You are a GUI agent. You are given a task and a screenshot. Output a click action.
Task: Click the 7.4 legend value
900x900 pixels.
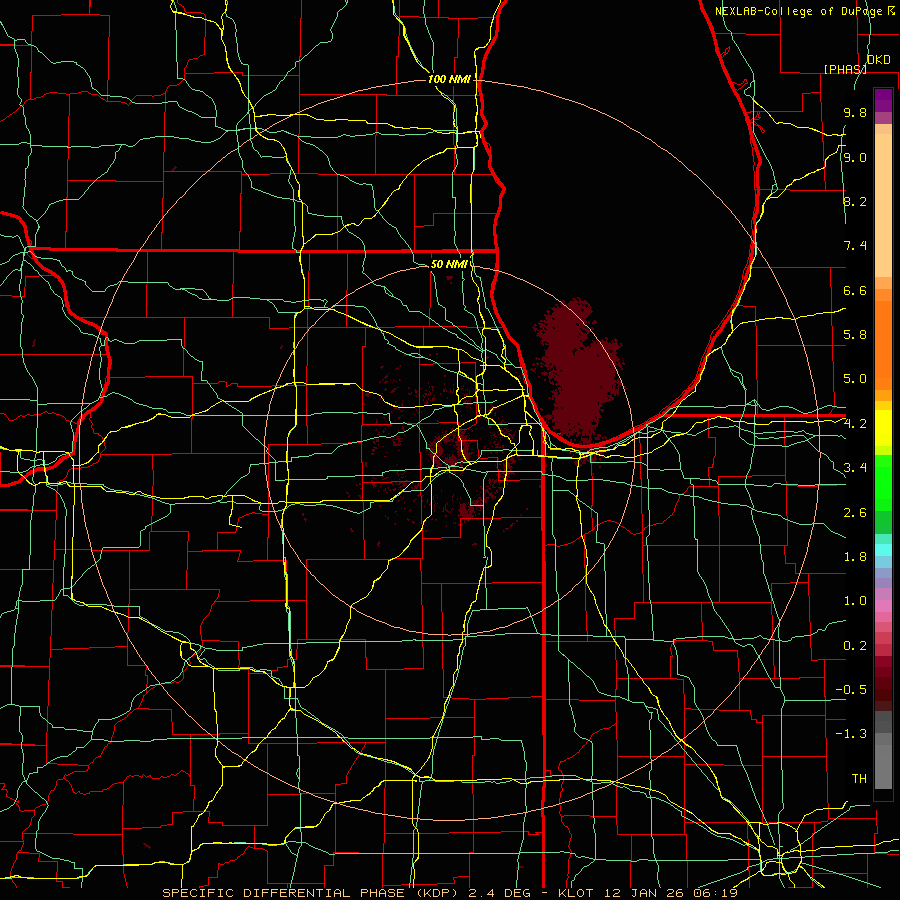(855, 246)
